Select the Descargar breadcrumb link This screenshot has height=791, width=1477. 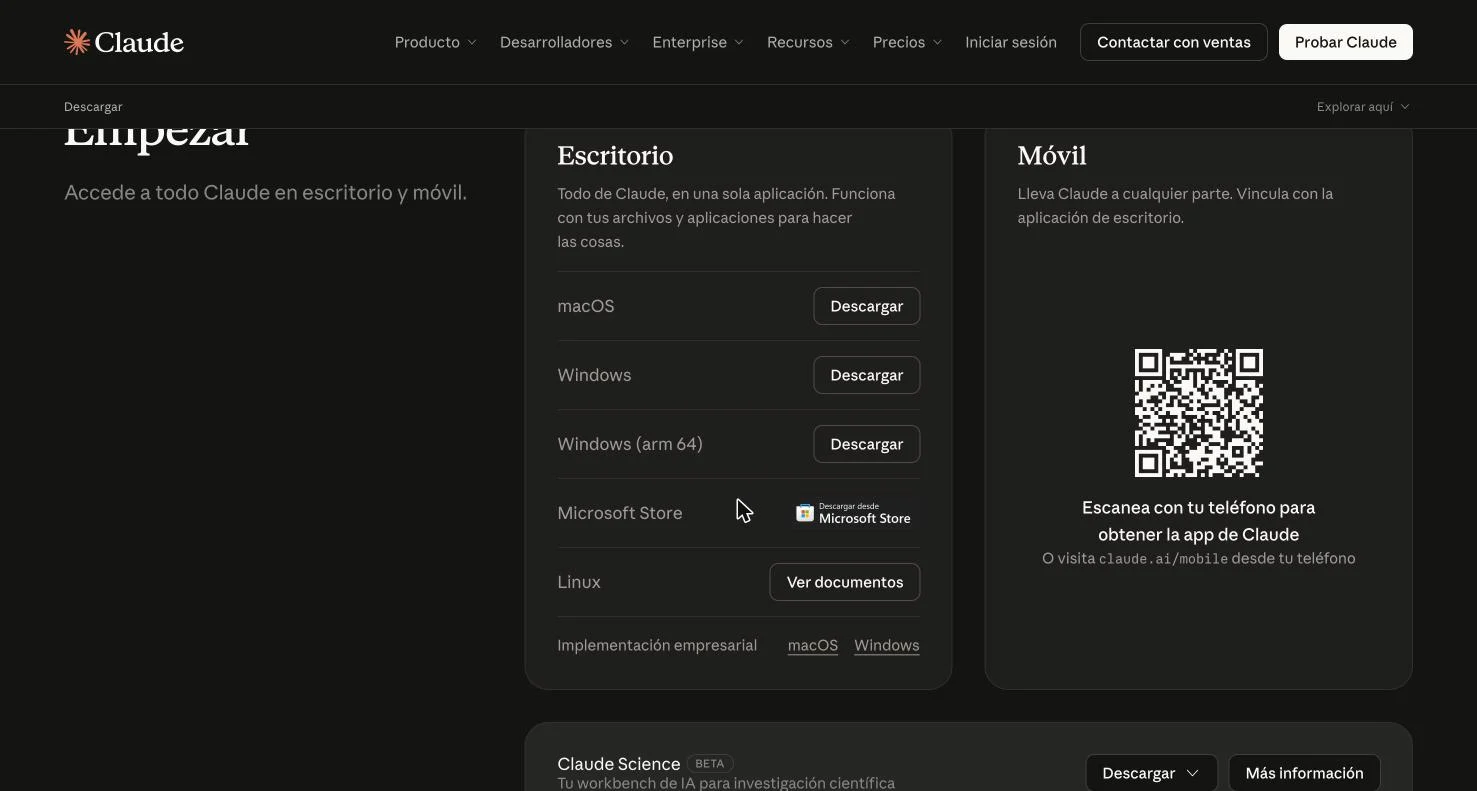[x=93, y=107]
